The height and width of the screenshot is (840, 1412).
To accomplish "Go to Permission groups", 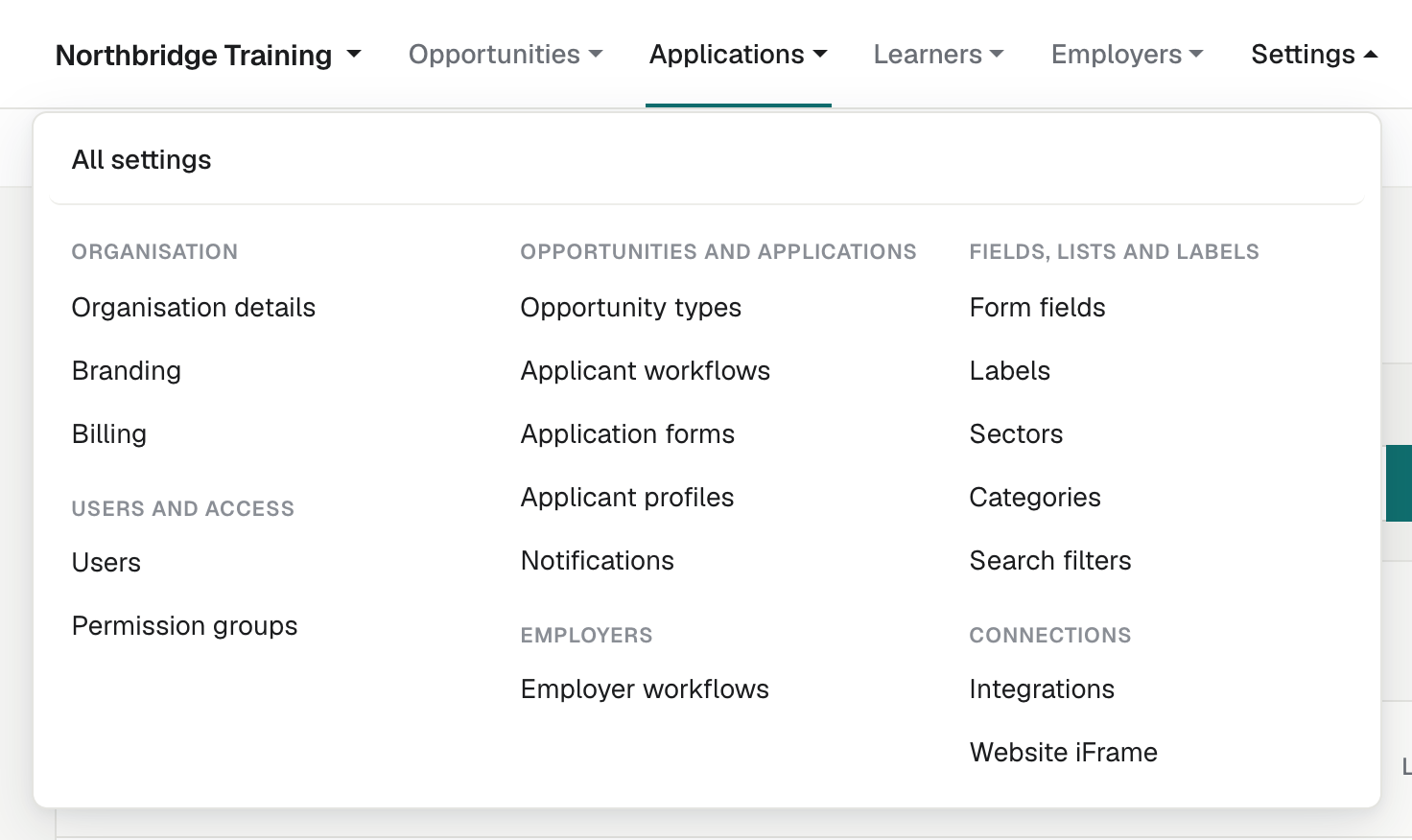I will pyautogui.click(x=185, y=626).
